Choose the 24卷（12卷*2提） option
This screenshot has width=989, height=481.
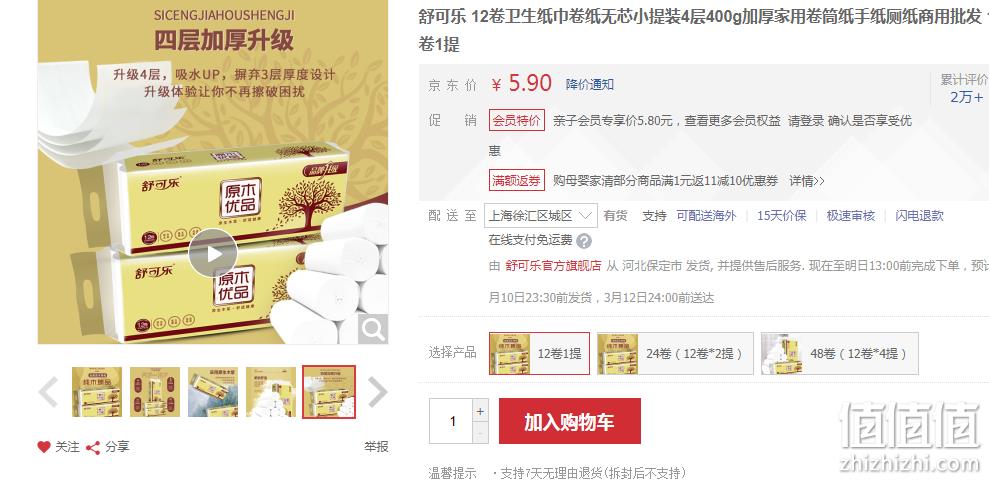click(x=675, y=354)
